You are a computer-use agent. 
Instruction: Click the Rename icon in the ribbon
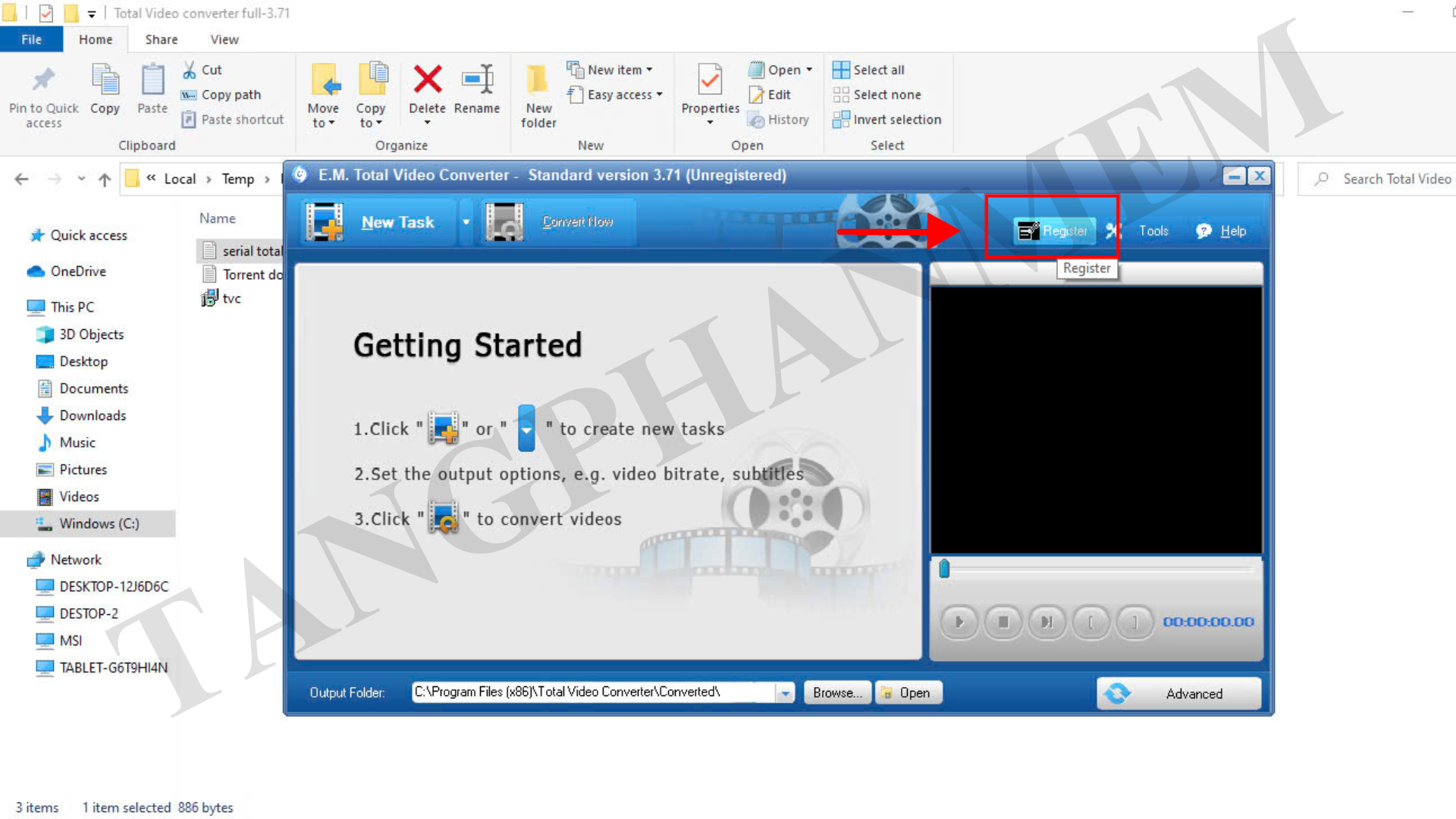pos(477,80)
